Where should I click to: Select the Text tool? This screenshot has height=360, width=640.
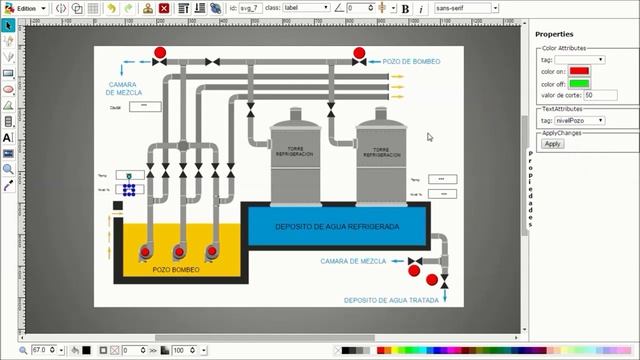click(x=8, y=138)
